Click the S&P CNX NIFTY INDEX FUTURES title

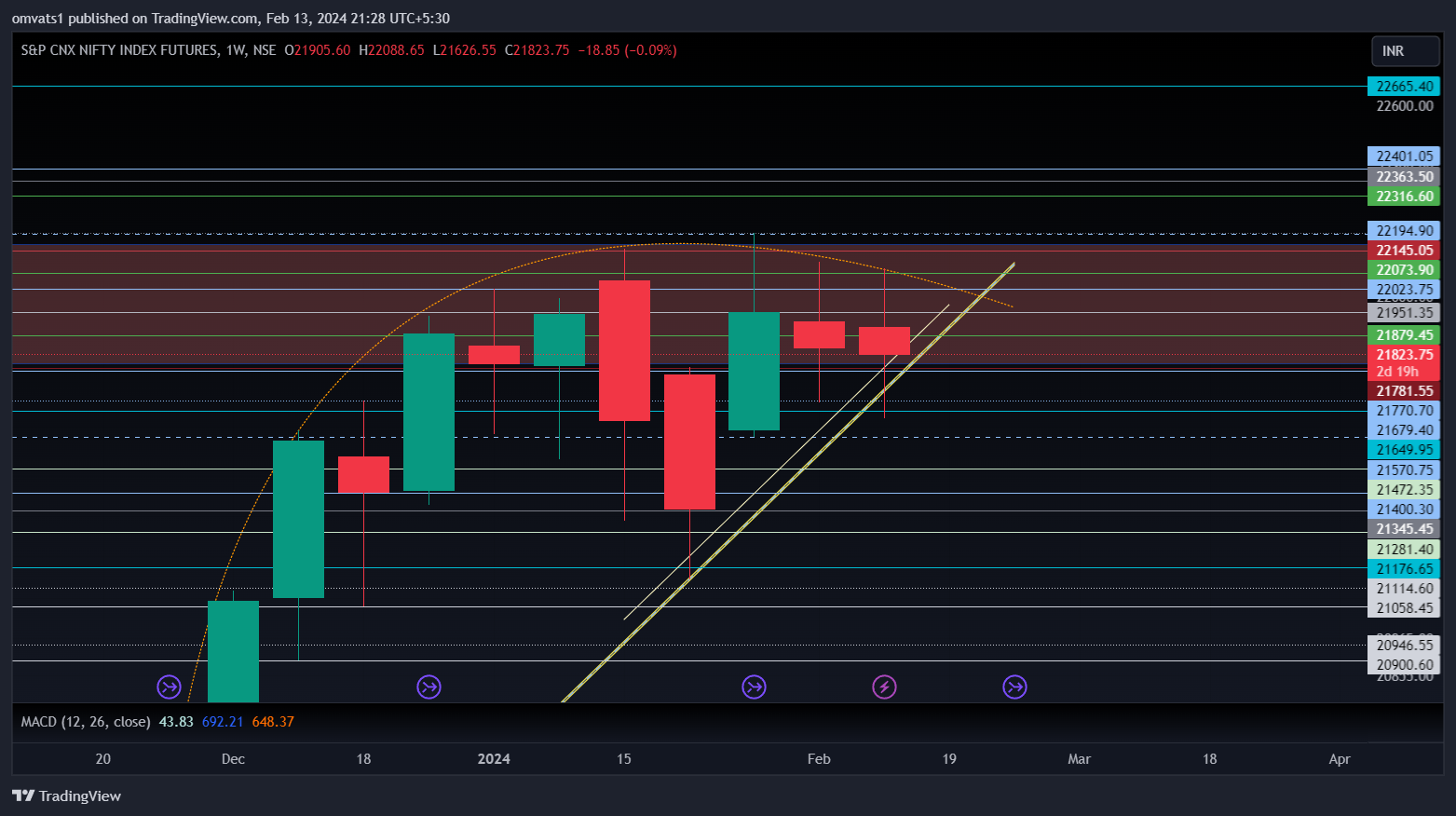pyautogui.click(x=119, y=50)
